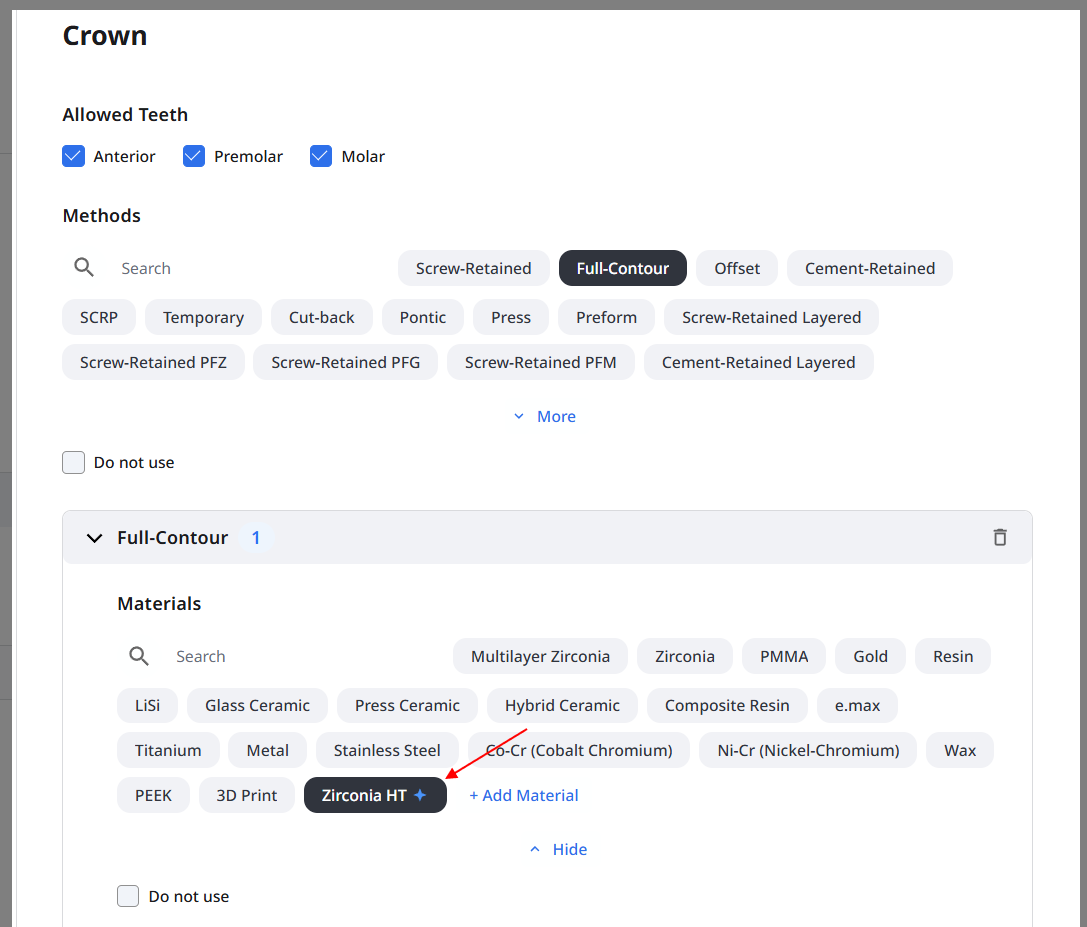Click the Methods search magnifier icon
1087x927 pixels.
click(x=84, y=268)
